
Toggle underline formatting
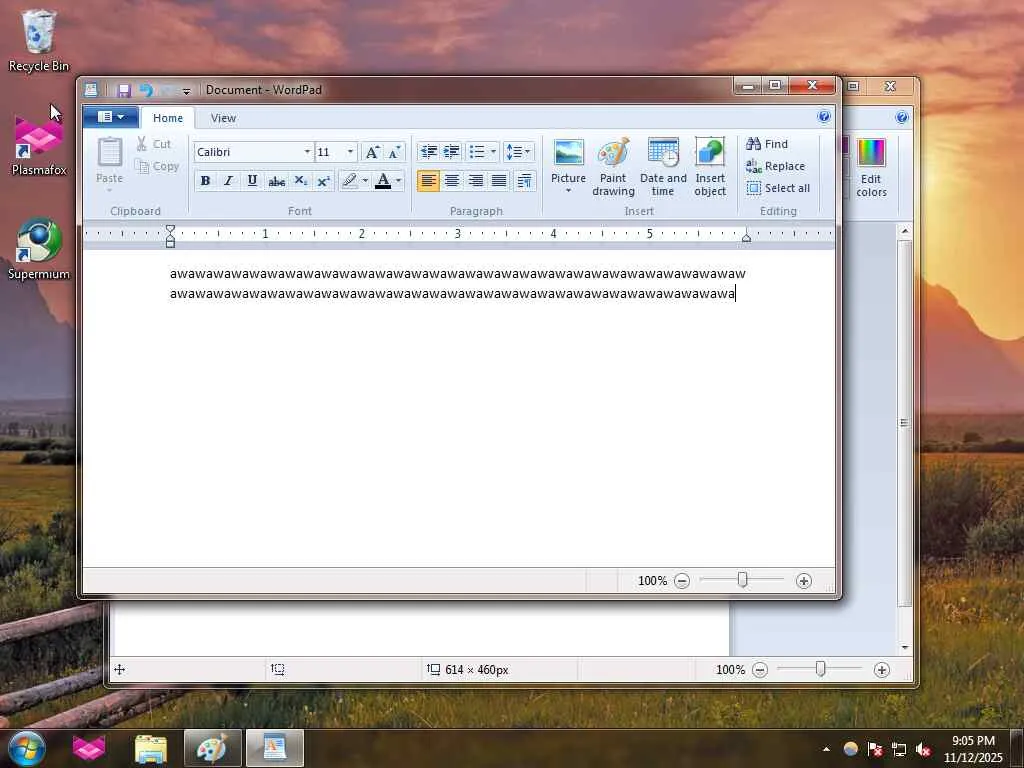tap(252, 181)
